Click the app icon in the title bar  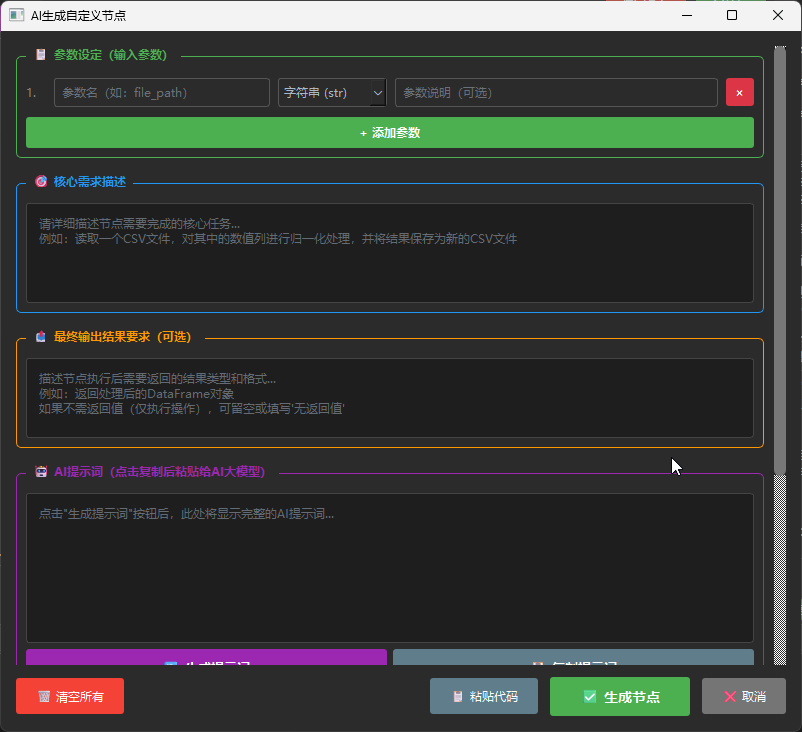point(14,15)
